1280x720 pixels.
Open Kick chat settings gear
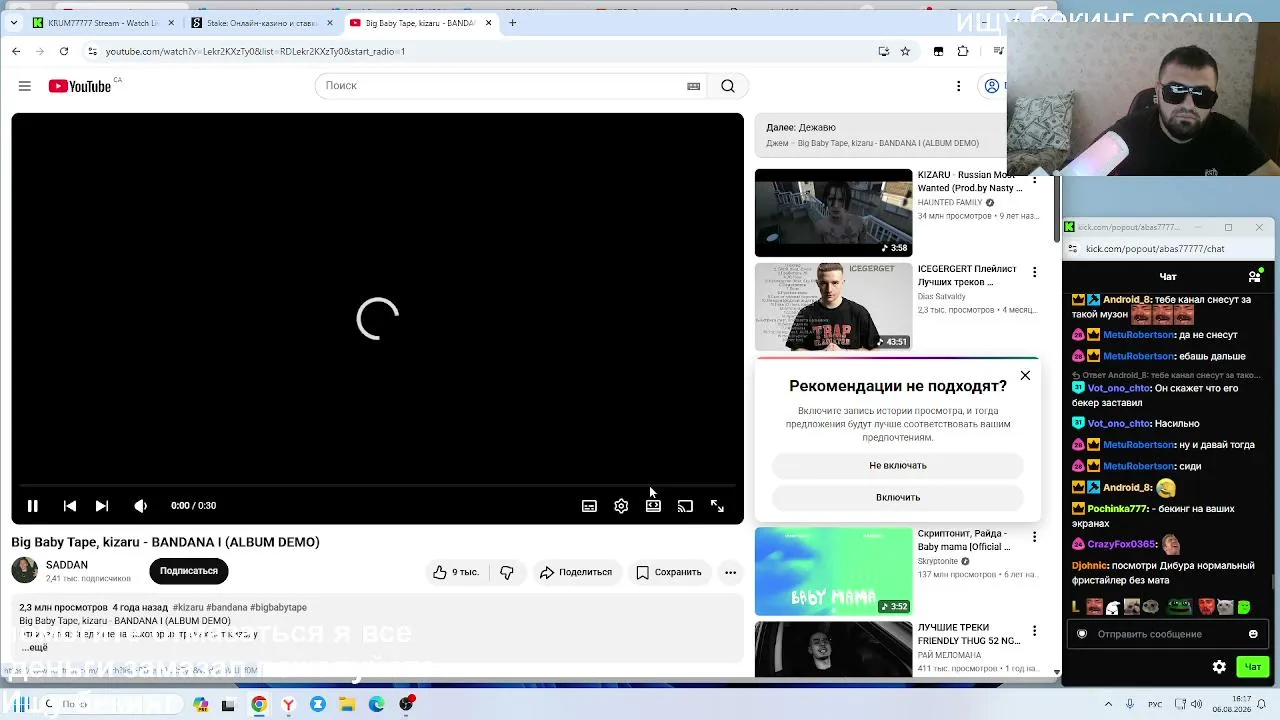click(x=1219, y=667)
